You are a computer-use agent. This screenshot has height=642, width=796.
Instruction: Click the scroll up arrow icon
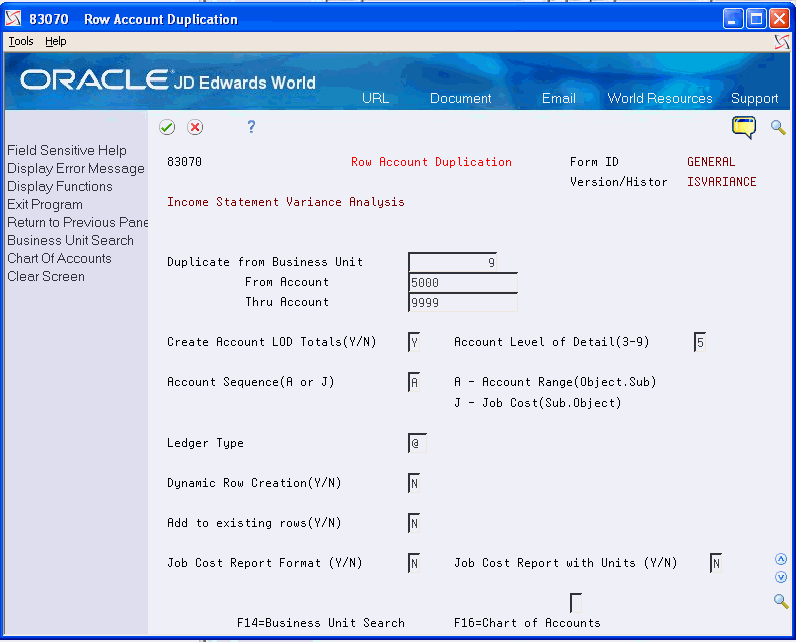[x=781, y=559]
